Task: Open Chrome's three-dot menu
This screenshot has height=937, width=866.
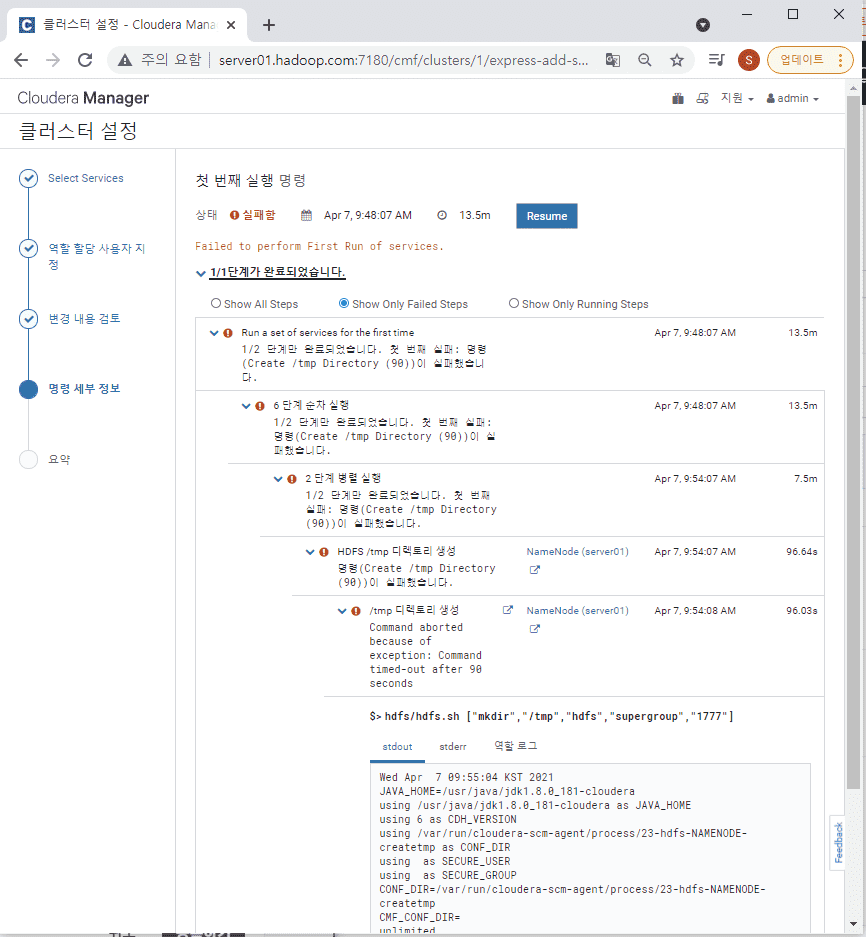Action: 841,60
